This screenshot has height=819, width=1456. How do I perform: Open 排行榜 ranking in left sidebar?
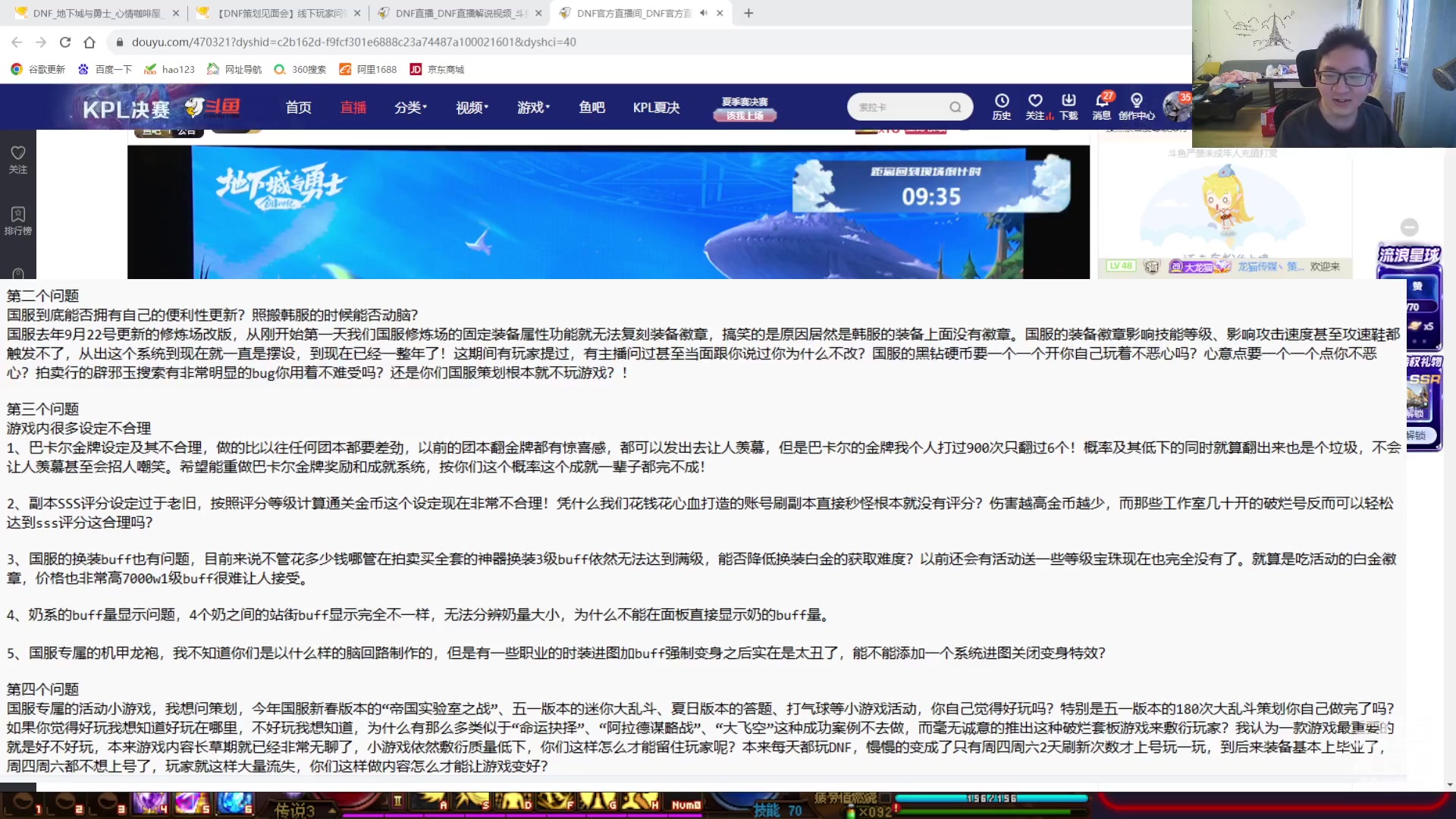pyautogui.click(x=17, y=221)
